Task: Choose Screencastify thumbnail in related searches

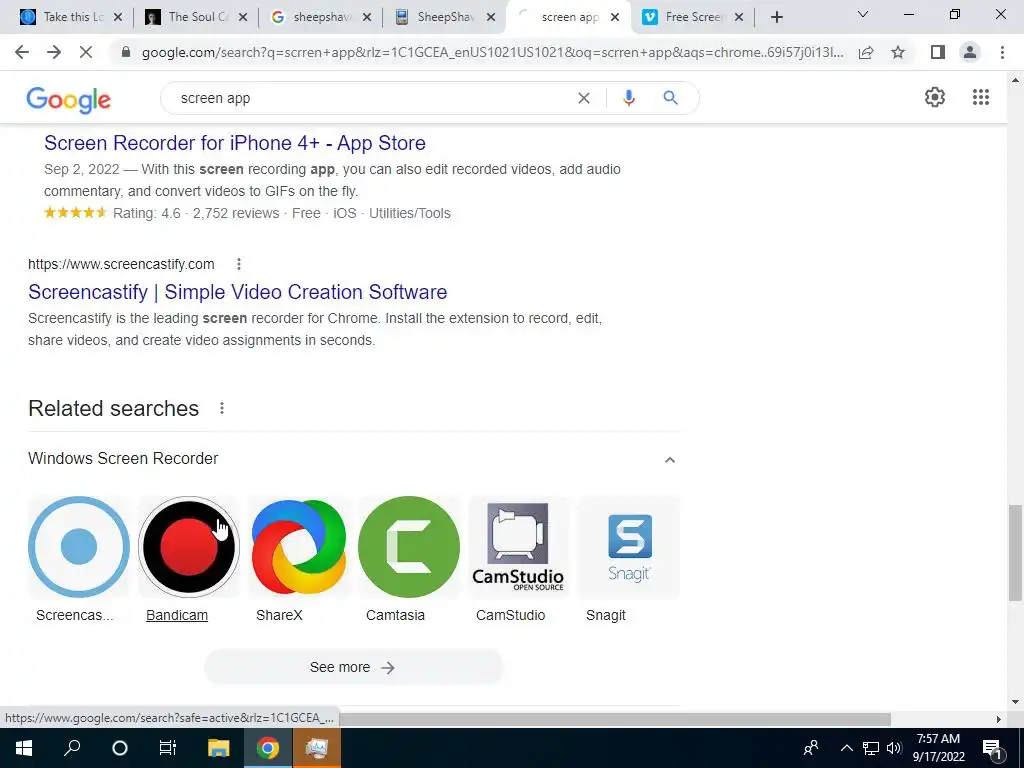Action: 79,547
